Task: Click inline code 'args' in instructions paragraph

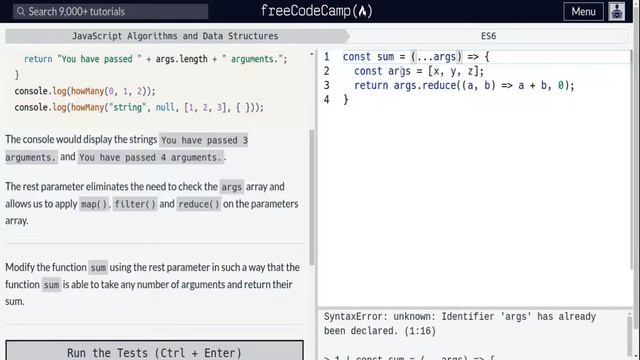Action: click(231, 187)
